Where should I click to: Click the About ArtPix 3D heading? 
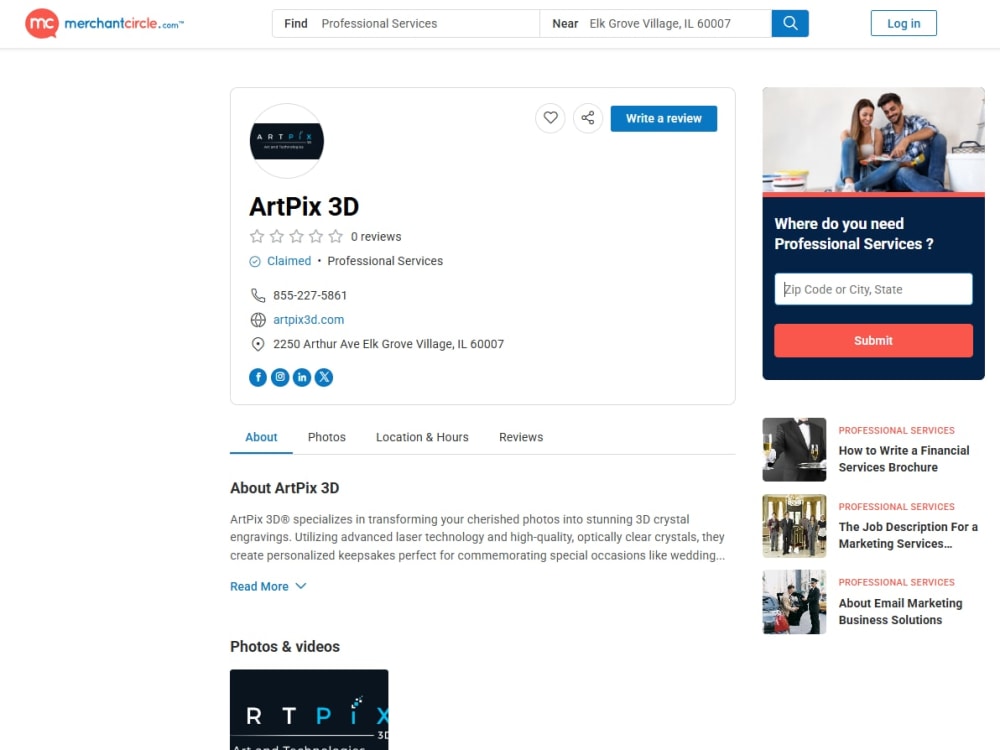click(284, 488)
